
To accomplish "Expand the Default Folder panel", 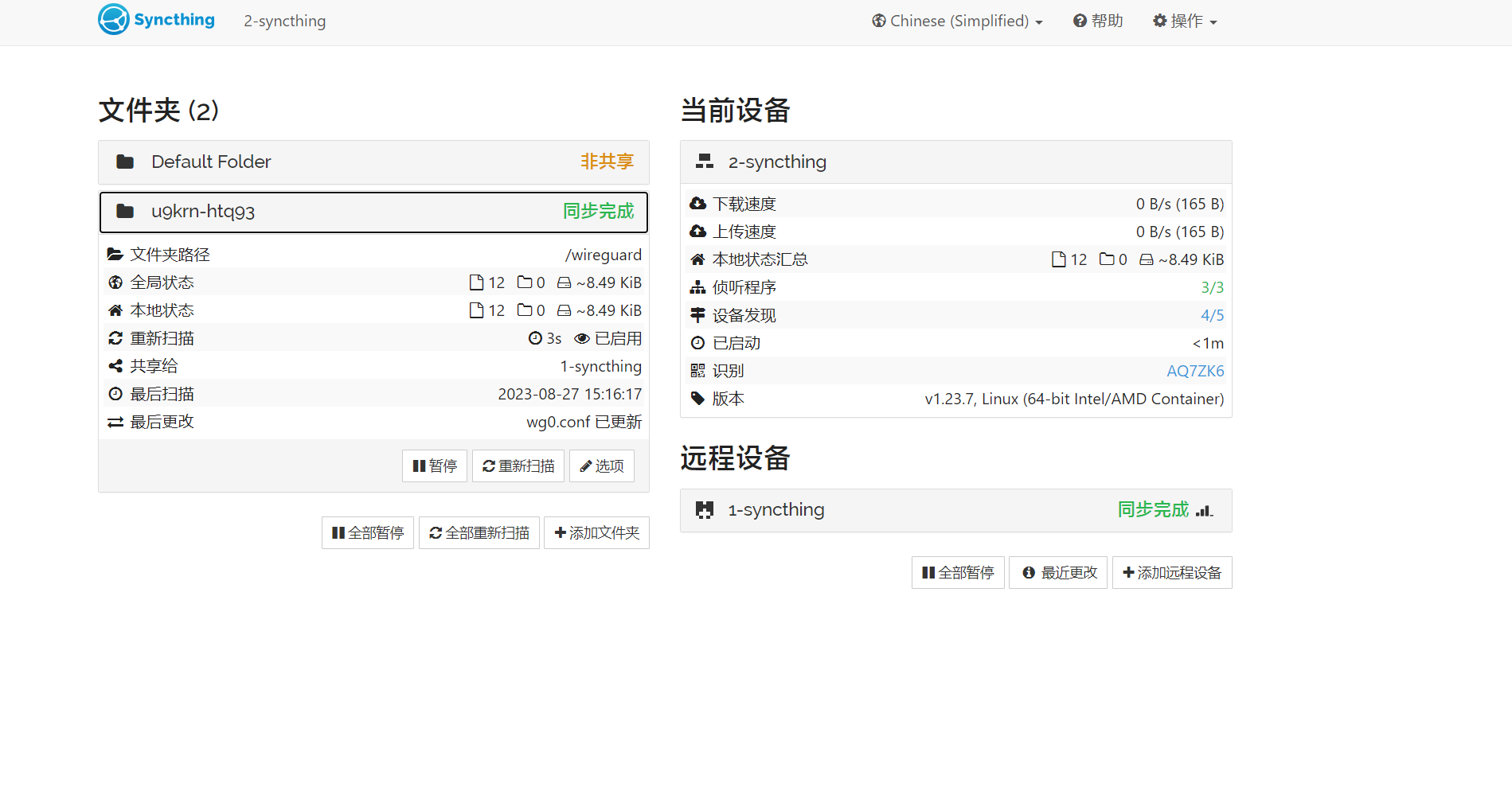I will [373, 162].
